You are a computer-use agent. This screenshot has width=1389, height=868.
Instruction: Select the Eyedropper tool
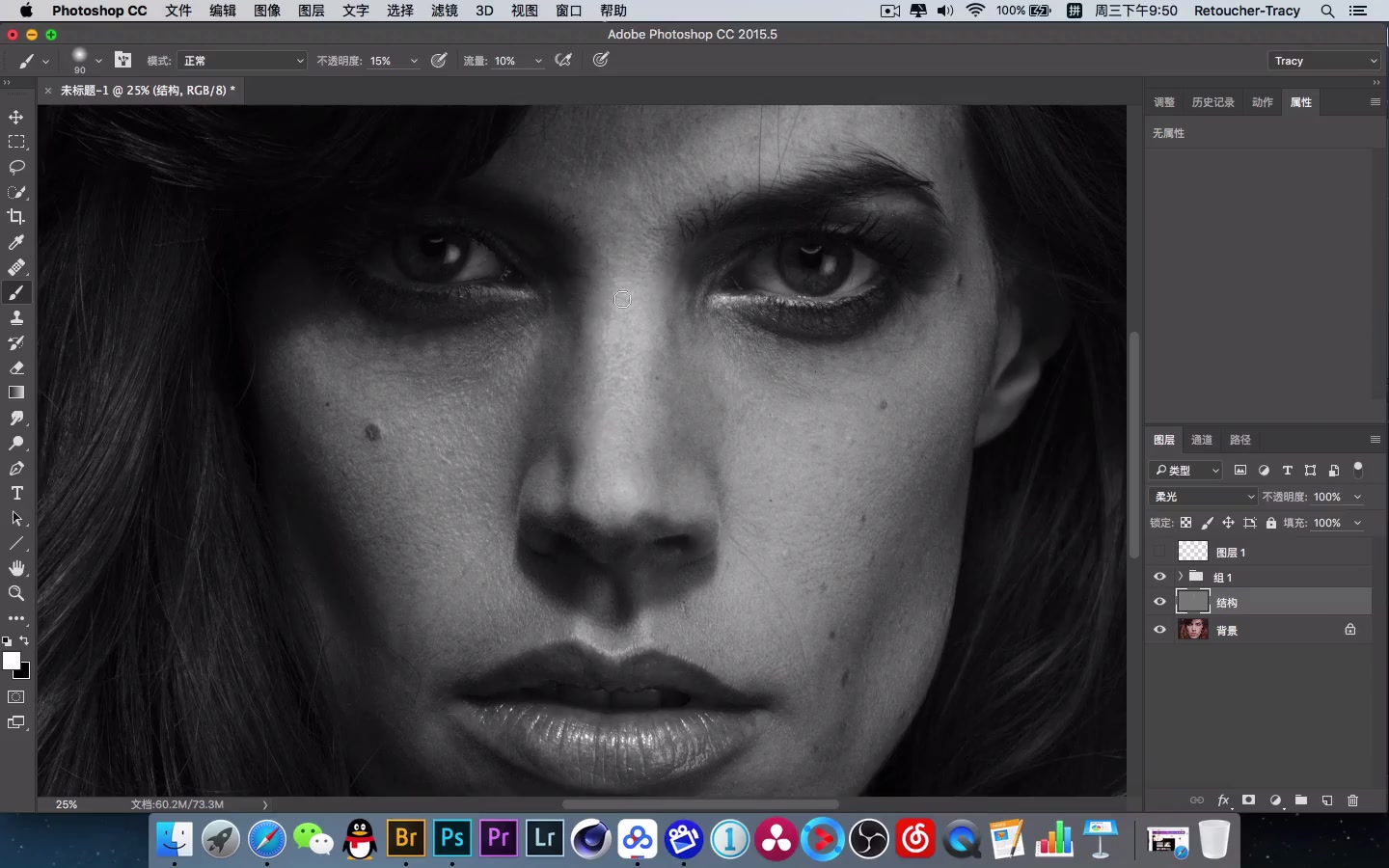click(16, 242)
